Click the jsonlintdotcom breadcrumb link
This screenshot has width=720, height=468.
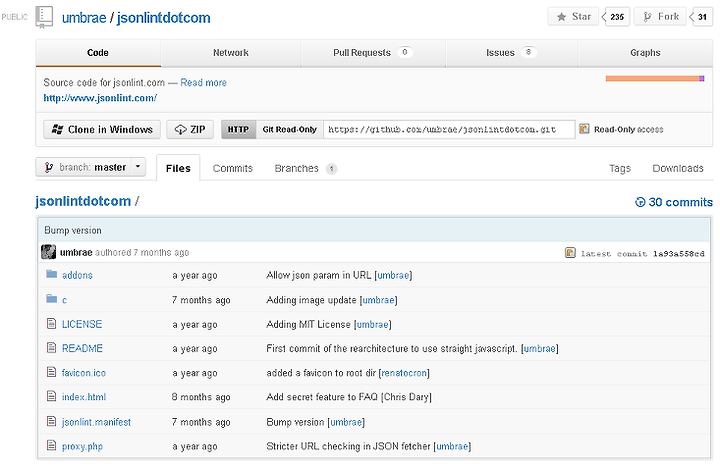83,201
